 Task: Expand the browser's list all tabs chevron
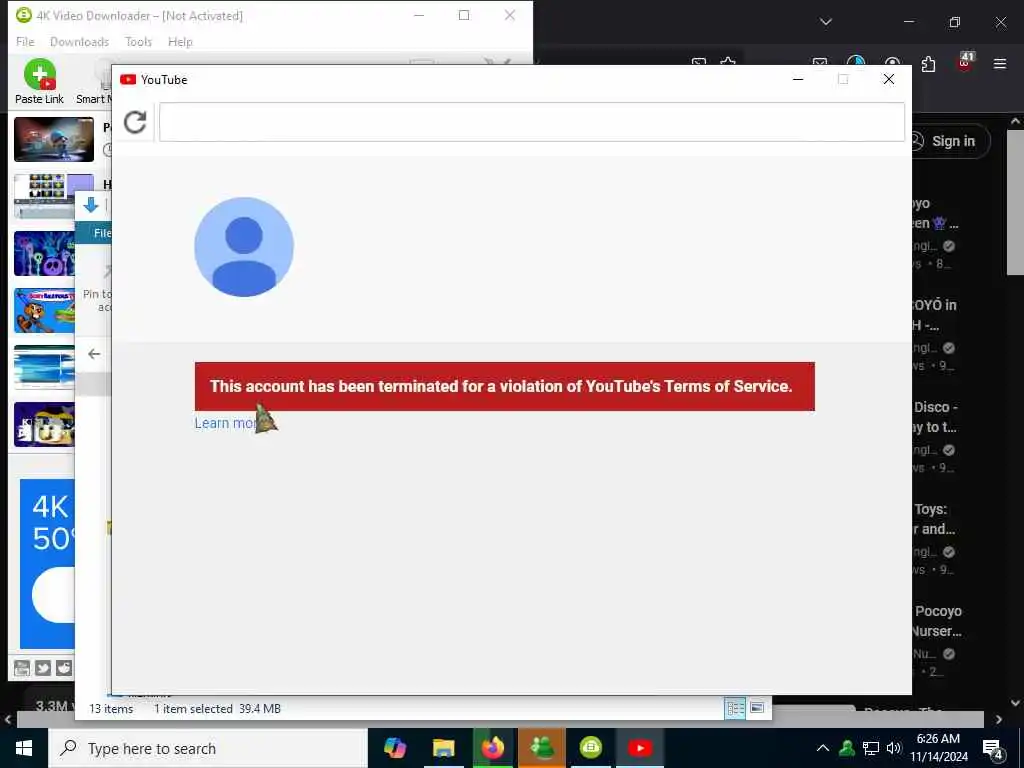(826, 22)
